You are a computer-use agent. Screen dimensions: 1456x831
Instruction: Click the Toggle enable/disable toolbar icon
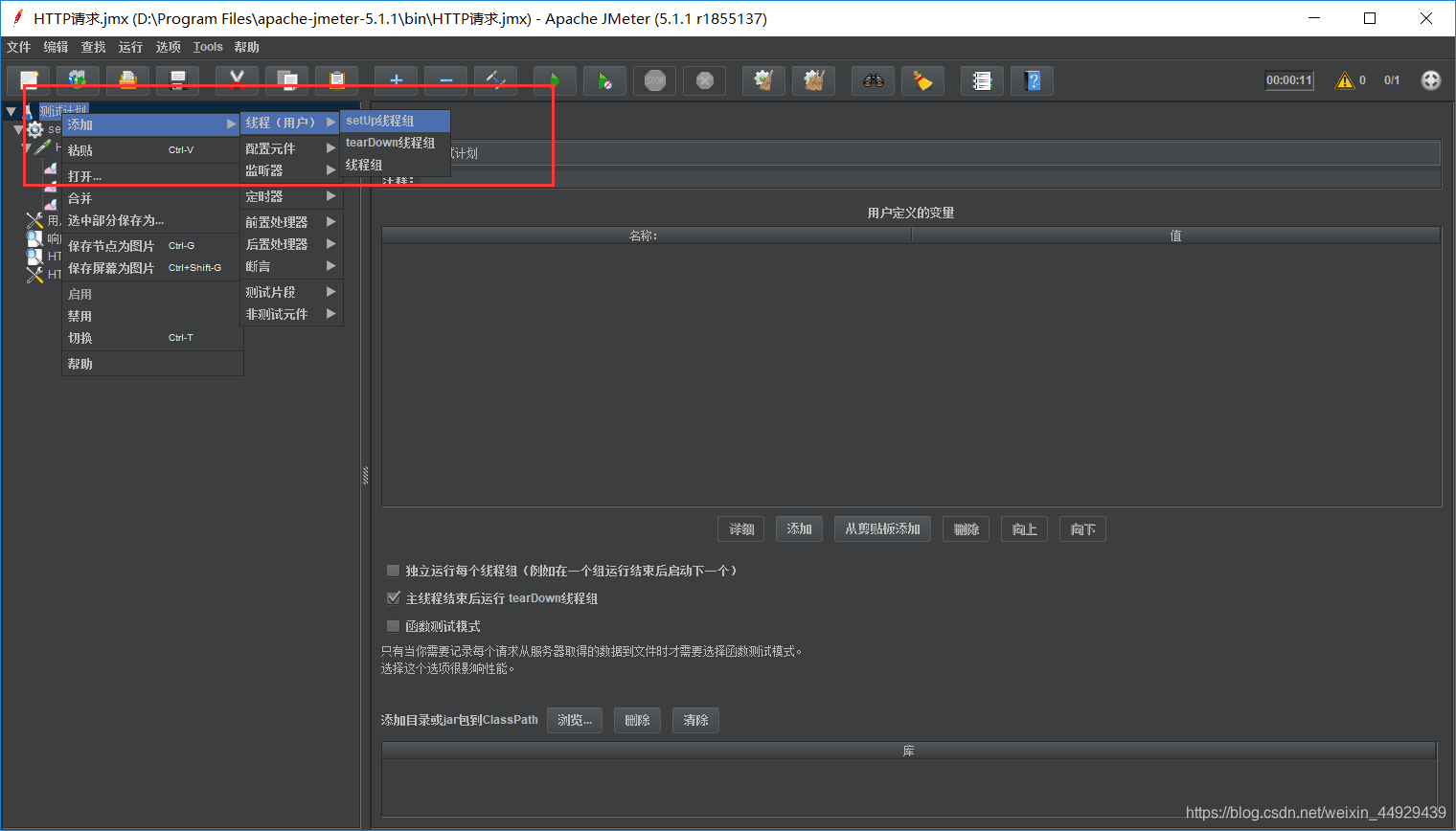tap(495, 80)
